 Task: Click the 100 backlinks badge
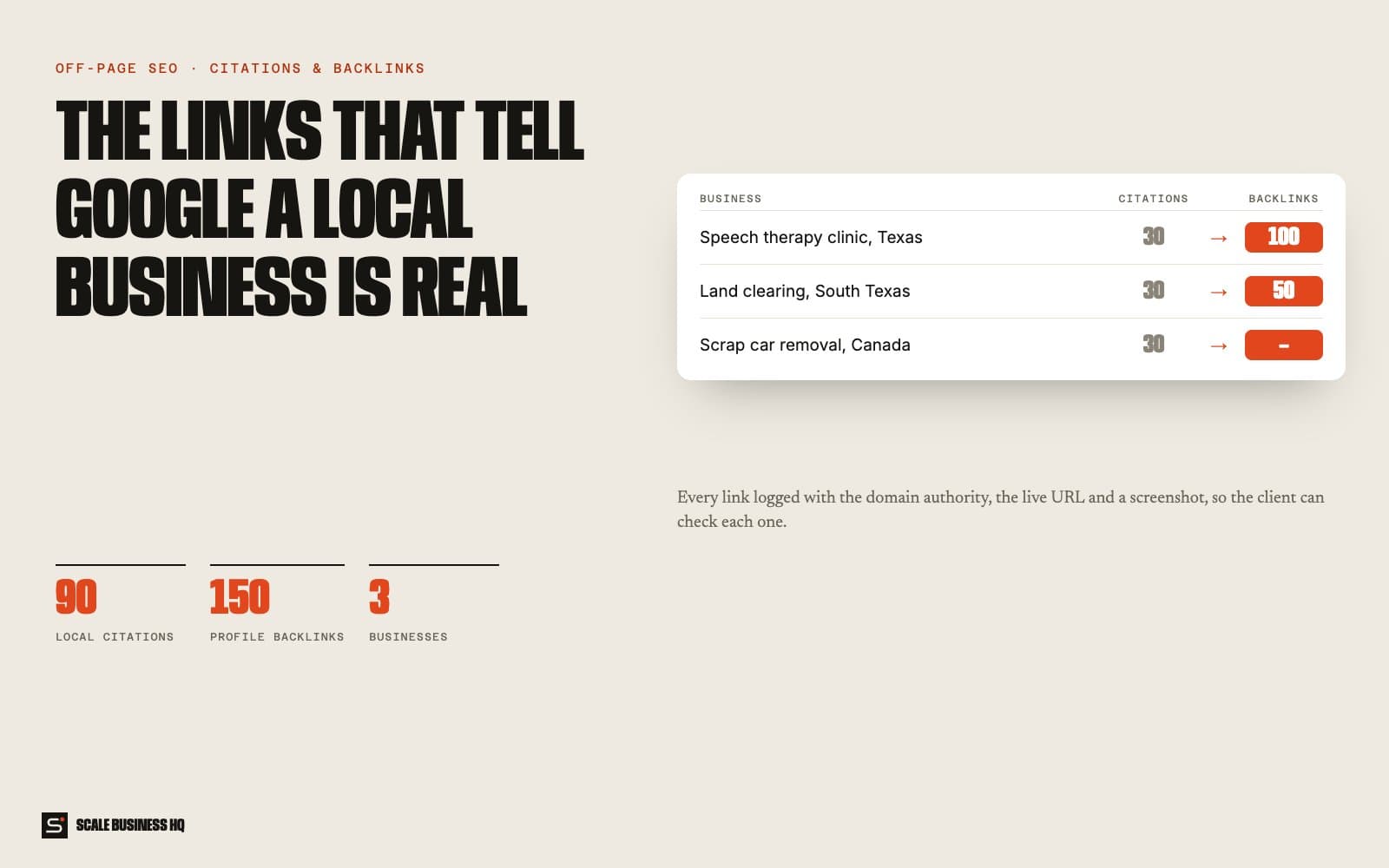click(1283, 237)
